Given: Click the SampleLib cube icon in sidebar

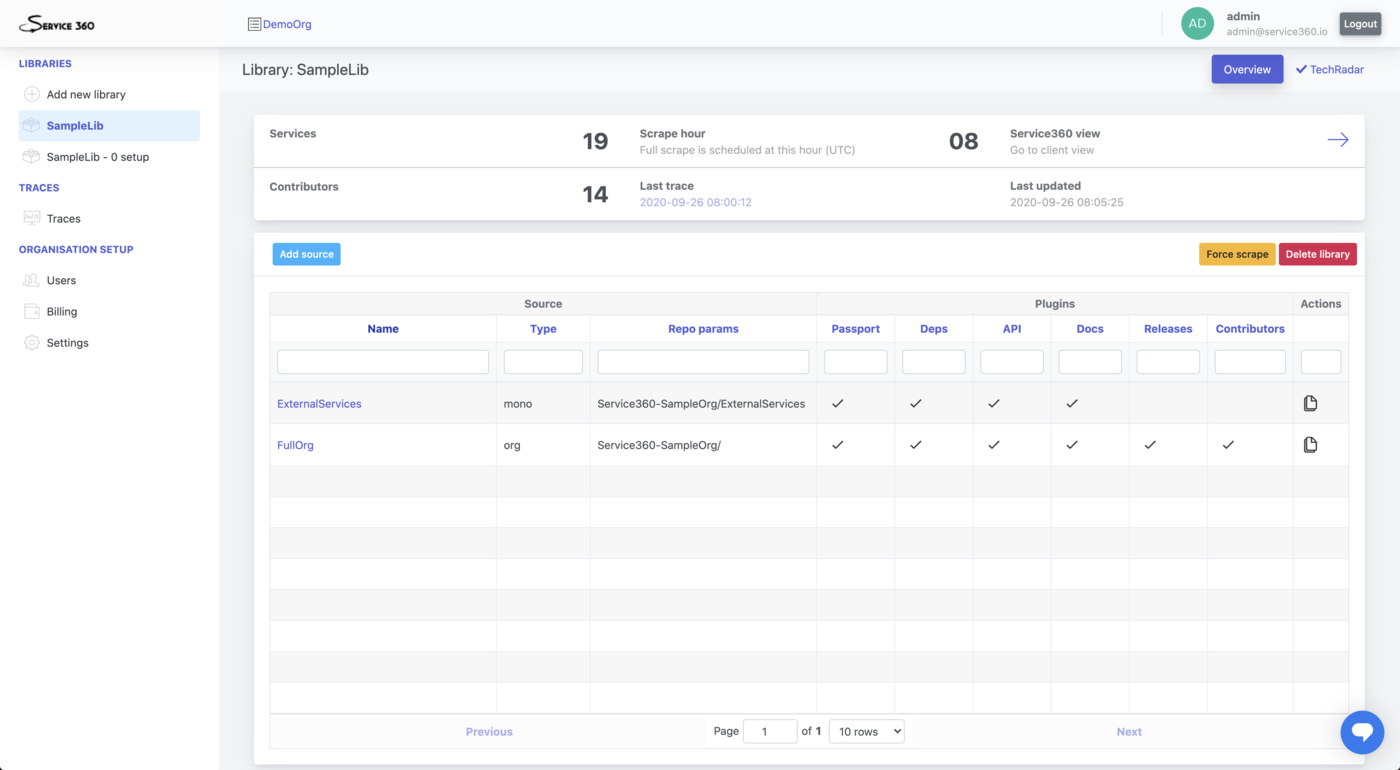Looking at the screenshot, I should click(32, 125).
